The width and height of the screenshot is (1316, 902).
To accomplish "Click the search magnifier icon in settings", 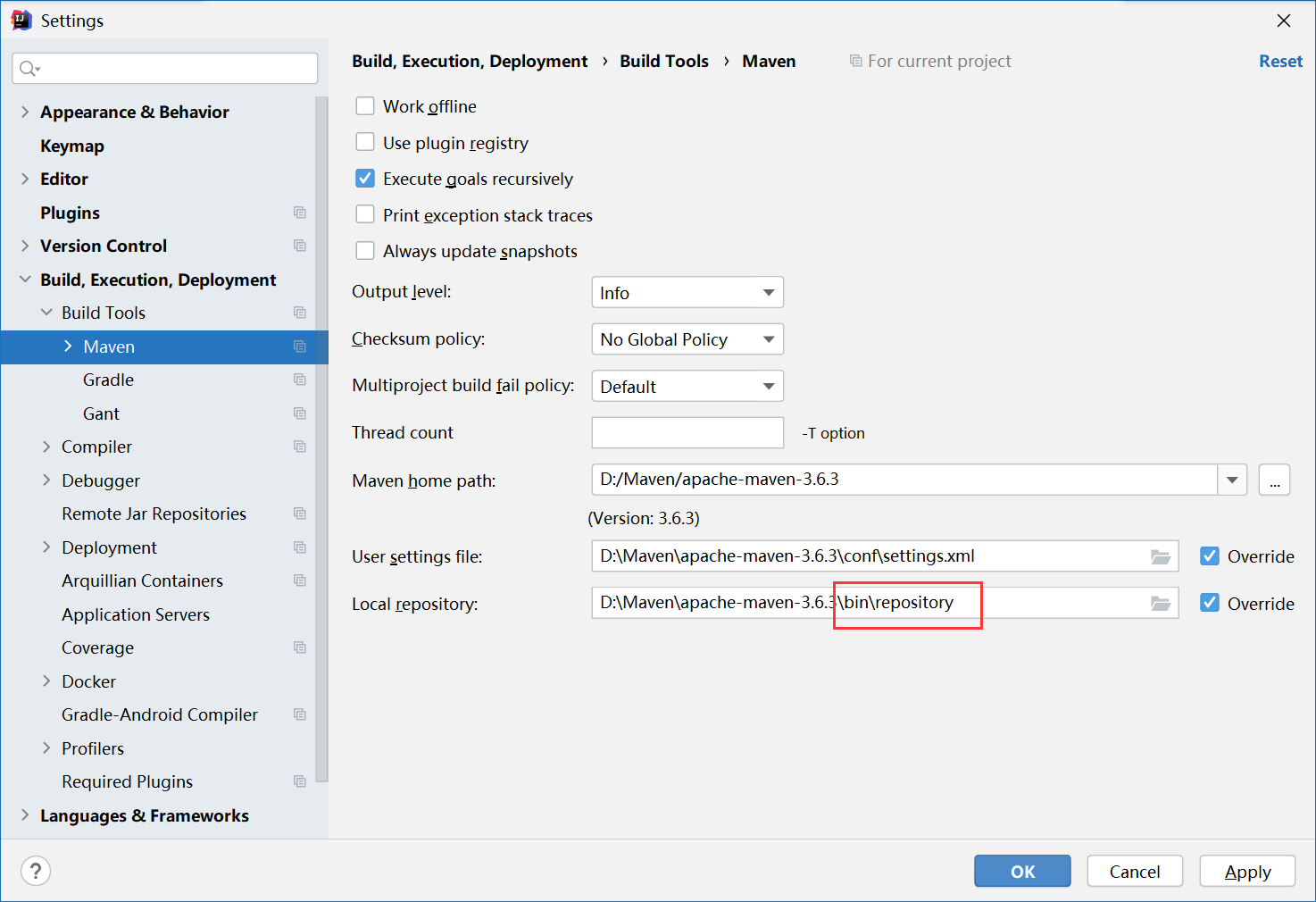I will (x=29, y=69).
